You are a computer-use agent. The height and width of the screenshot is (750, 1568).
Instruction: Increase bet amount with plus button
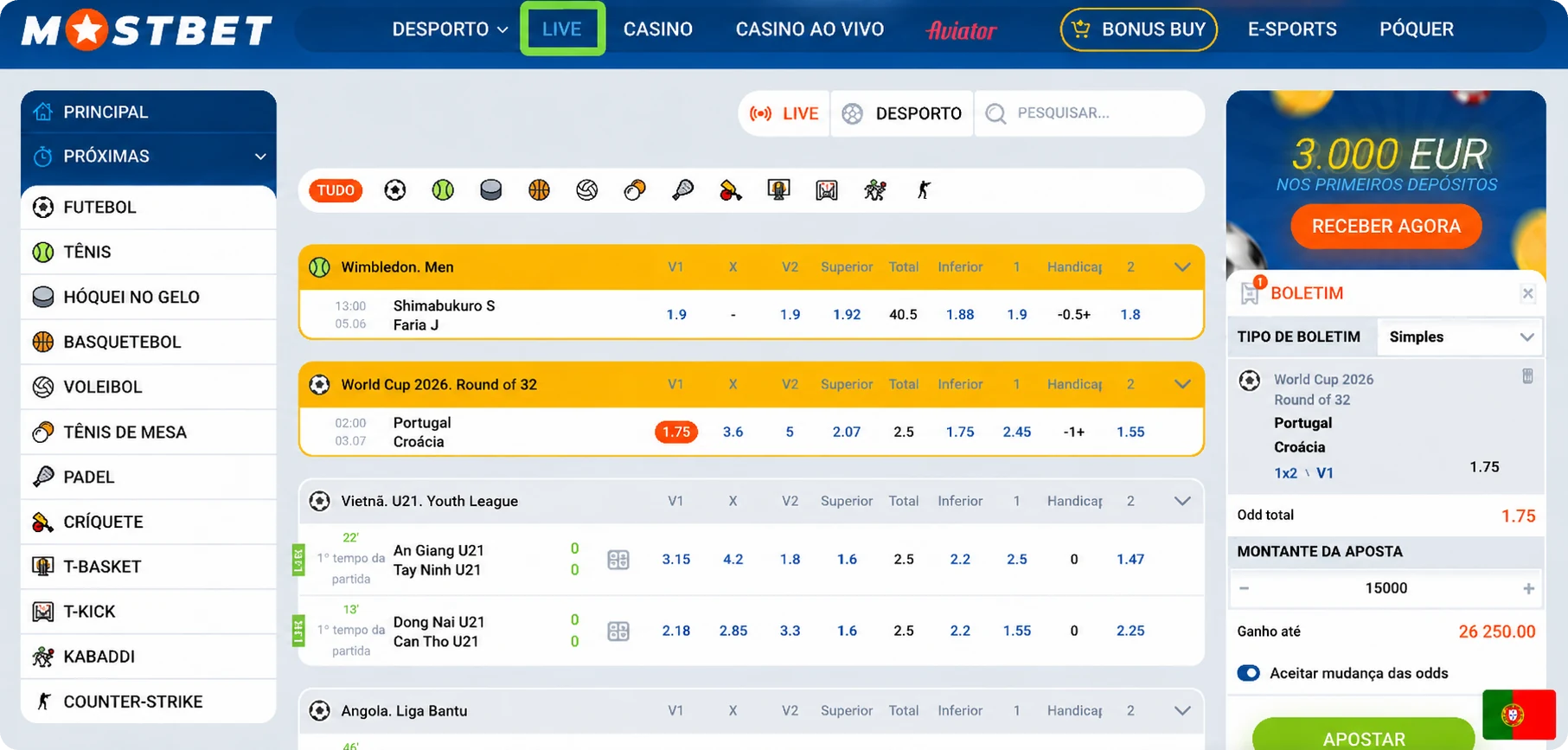pos(1529,588)
